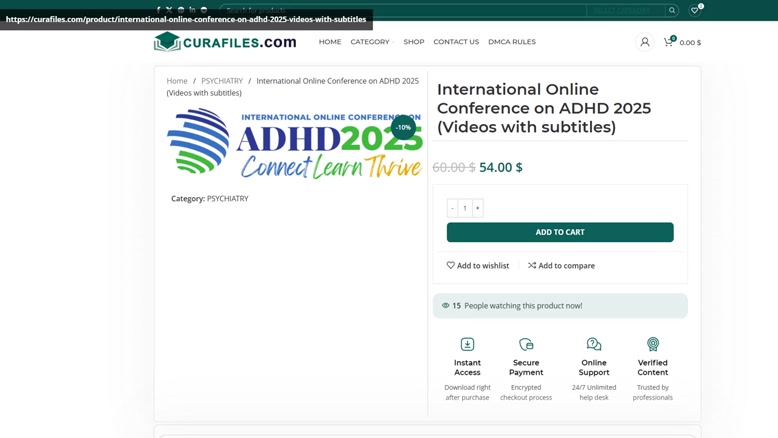Click the product title heading
This screenshot has height=438, width=778.
click(x=544, y=108)
